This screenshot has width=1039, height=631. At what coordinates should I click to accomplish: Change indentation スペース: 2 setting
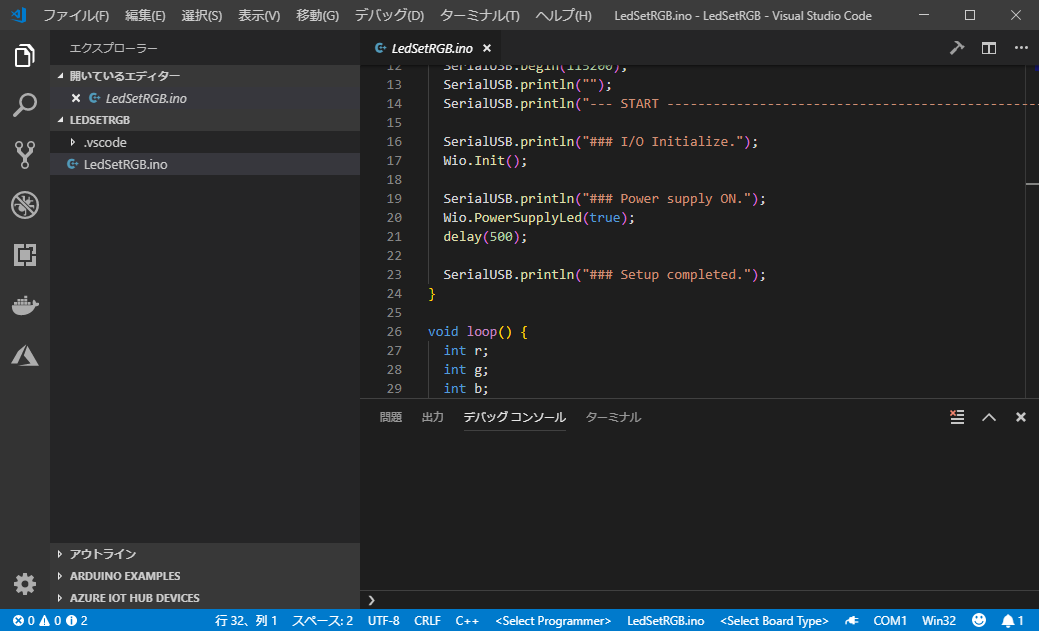323,620
